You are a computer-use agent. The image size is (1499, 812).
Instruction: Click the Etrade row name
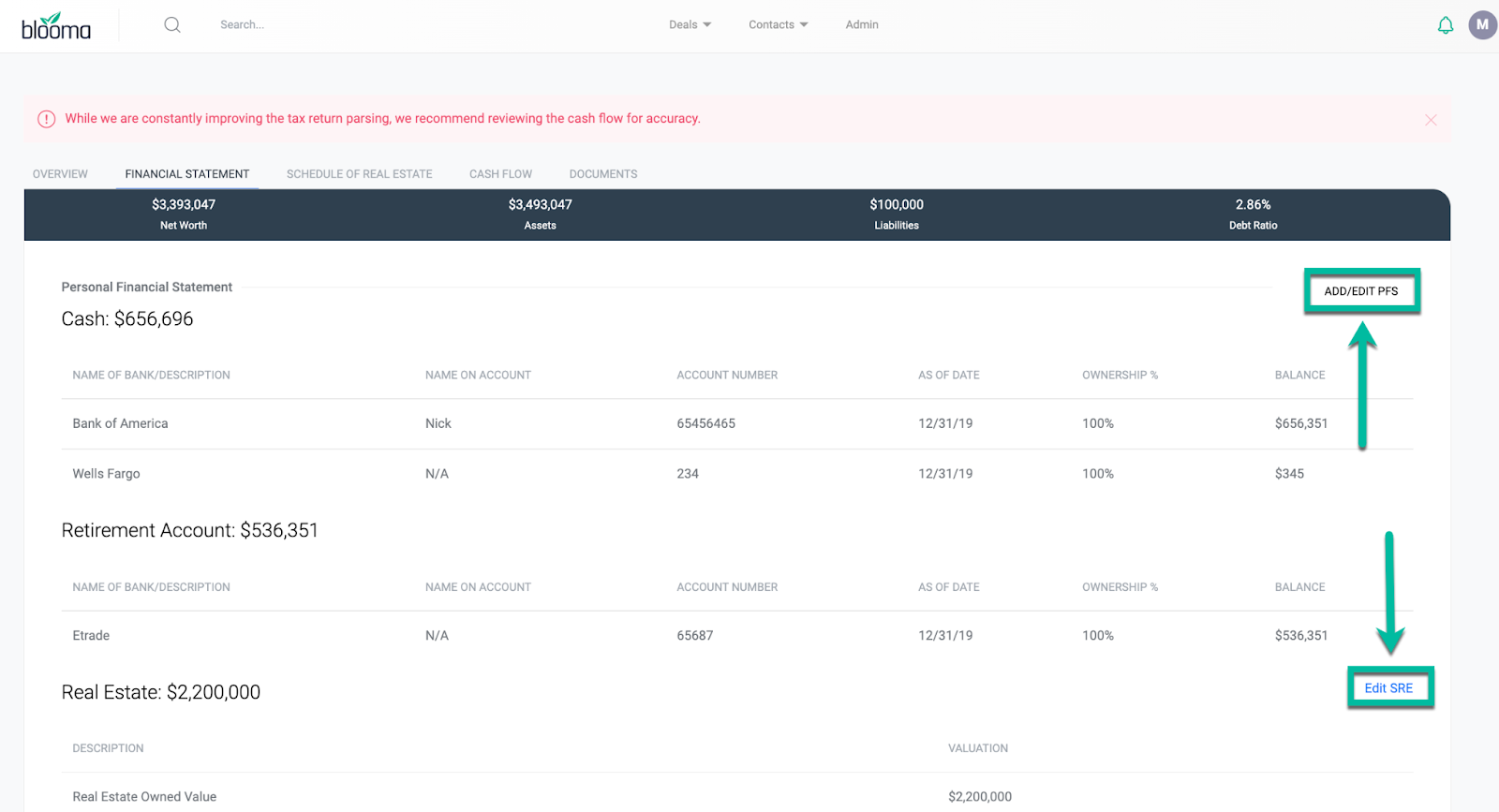click(91, 636)
